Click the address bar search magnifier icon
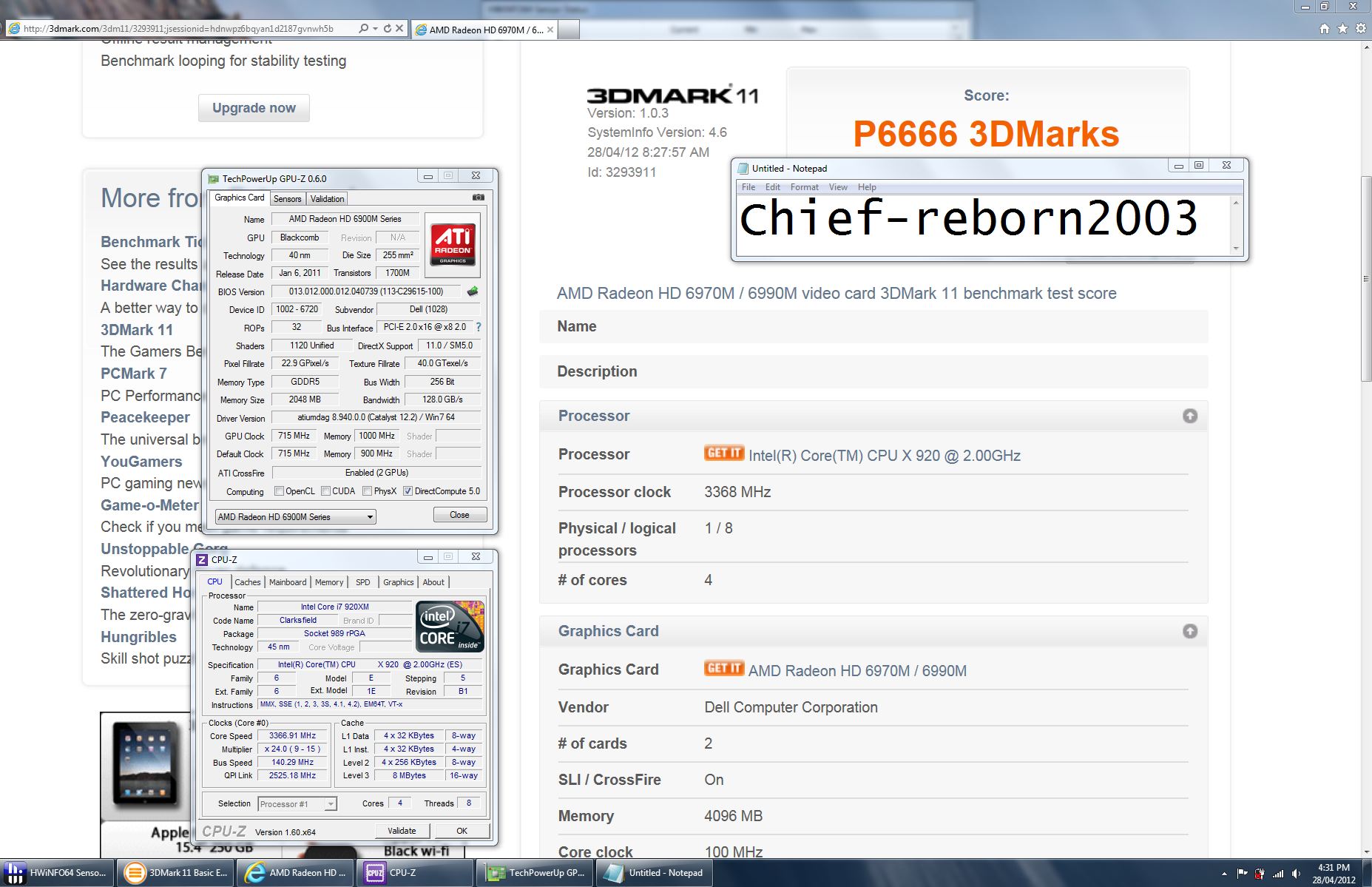This screenshot has height=887, width=1372. click(x=363, y=29)
